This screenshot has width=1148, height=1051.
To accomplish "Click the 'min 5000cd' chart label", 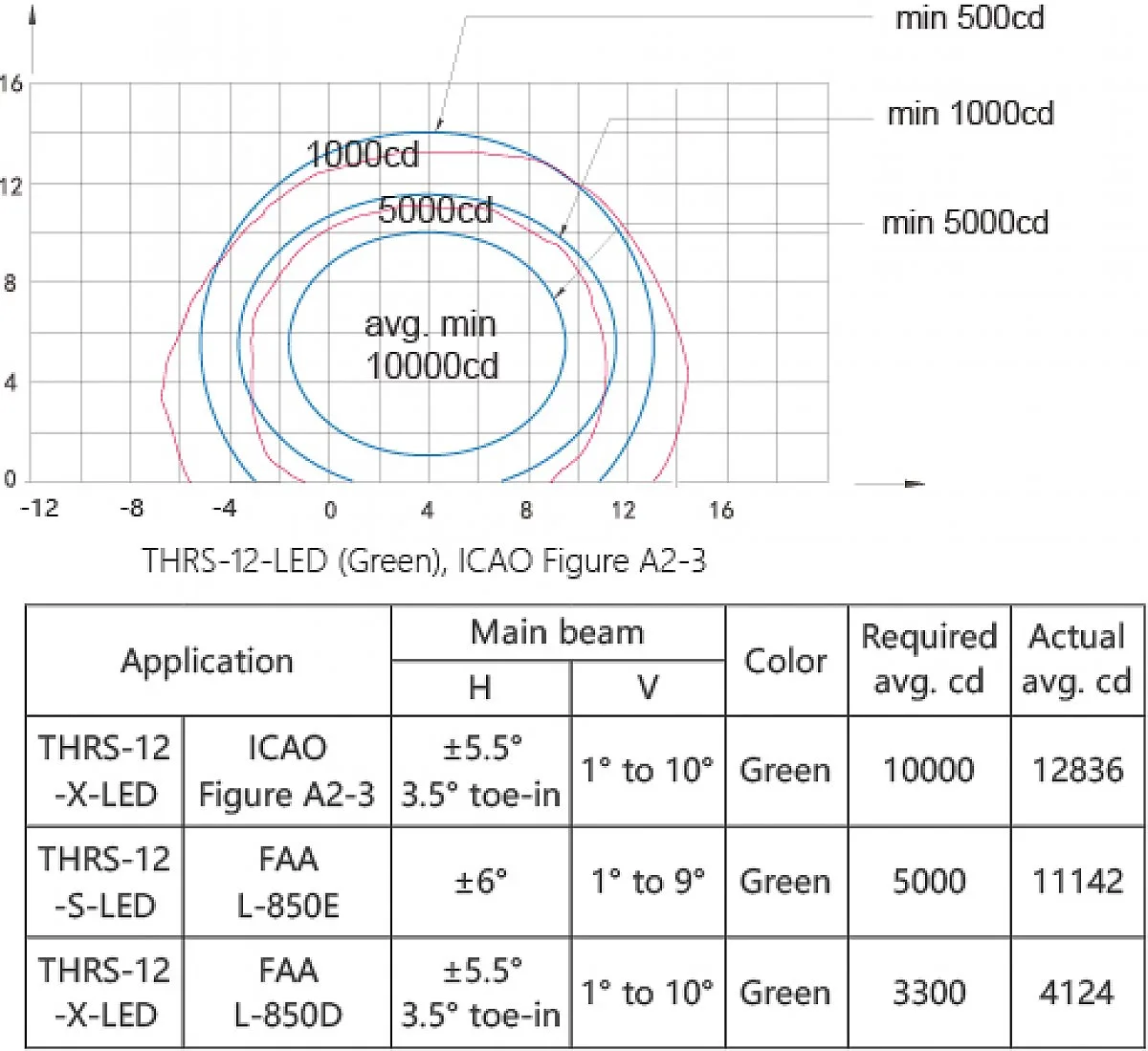I will coord(965,223).
